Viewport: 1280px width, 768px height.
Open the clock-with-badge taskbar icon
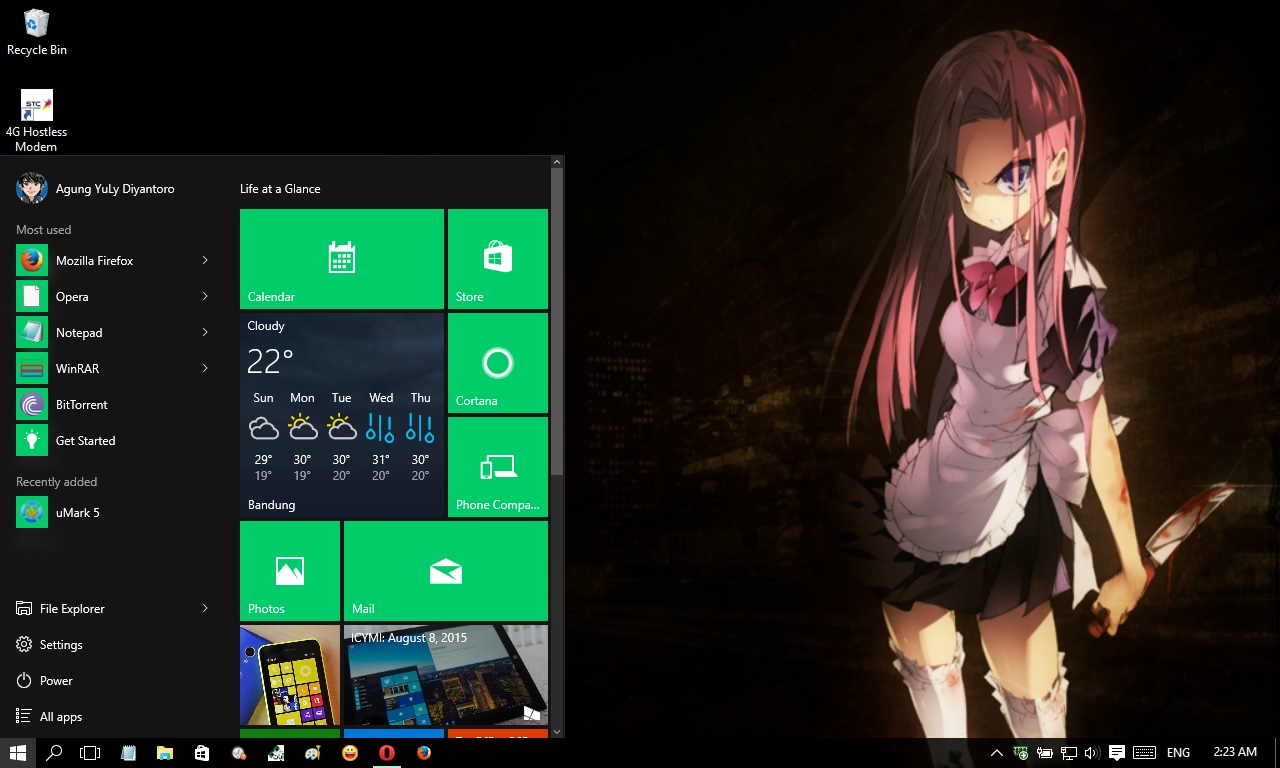pos(239,753)
